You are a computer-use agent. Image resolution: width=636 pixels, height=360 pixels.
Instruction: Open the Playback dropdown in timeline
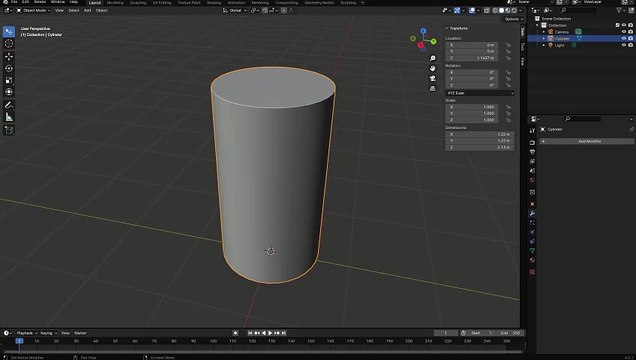click(27, 333)
